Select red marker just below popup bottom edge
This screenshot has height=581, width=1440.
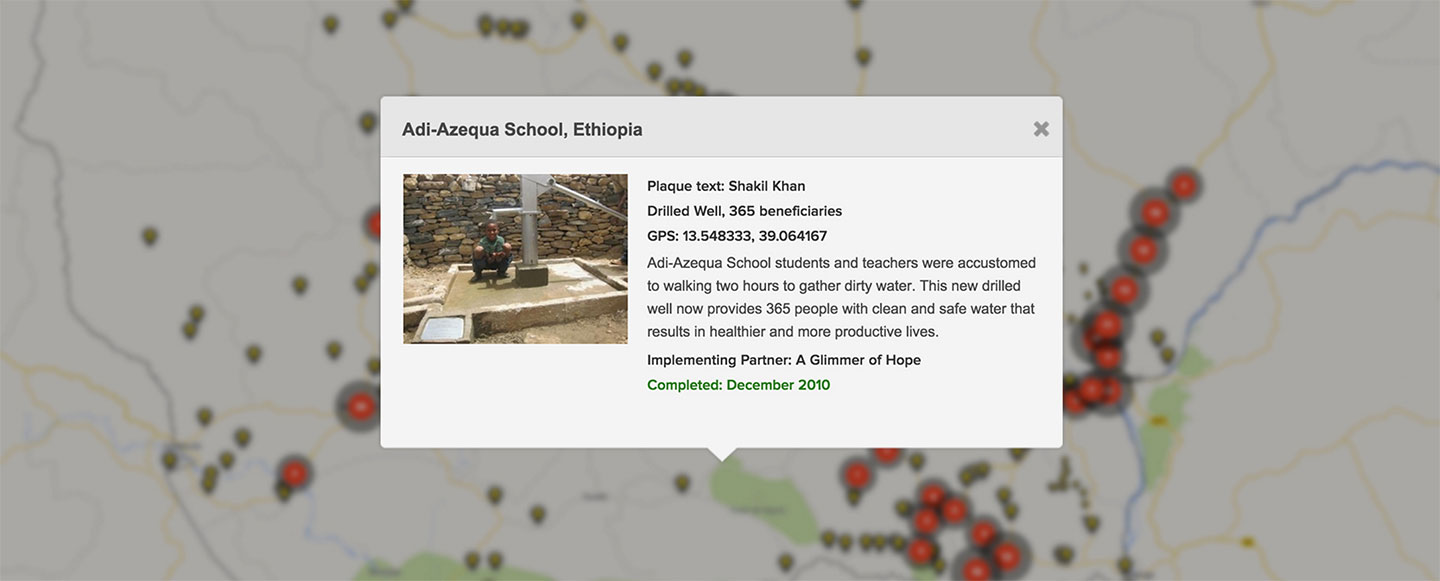pos(887,455)
